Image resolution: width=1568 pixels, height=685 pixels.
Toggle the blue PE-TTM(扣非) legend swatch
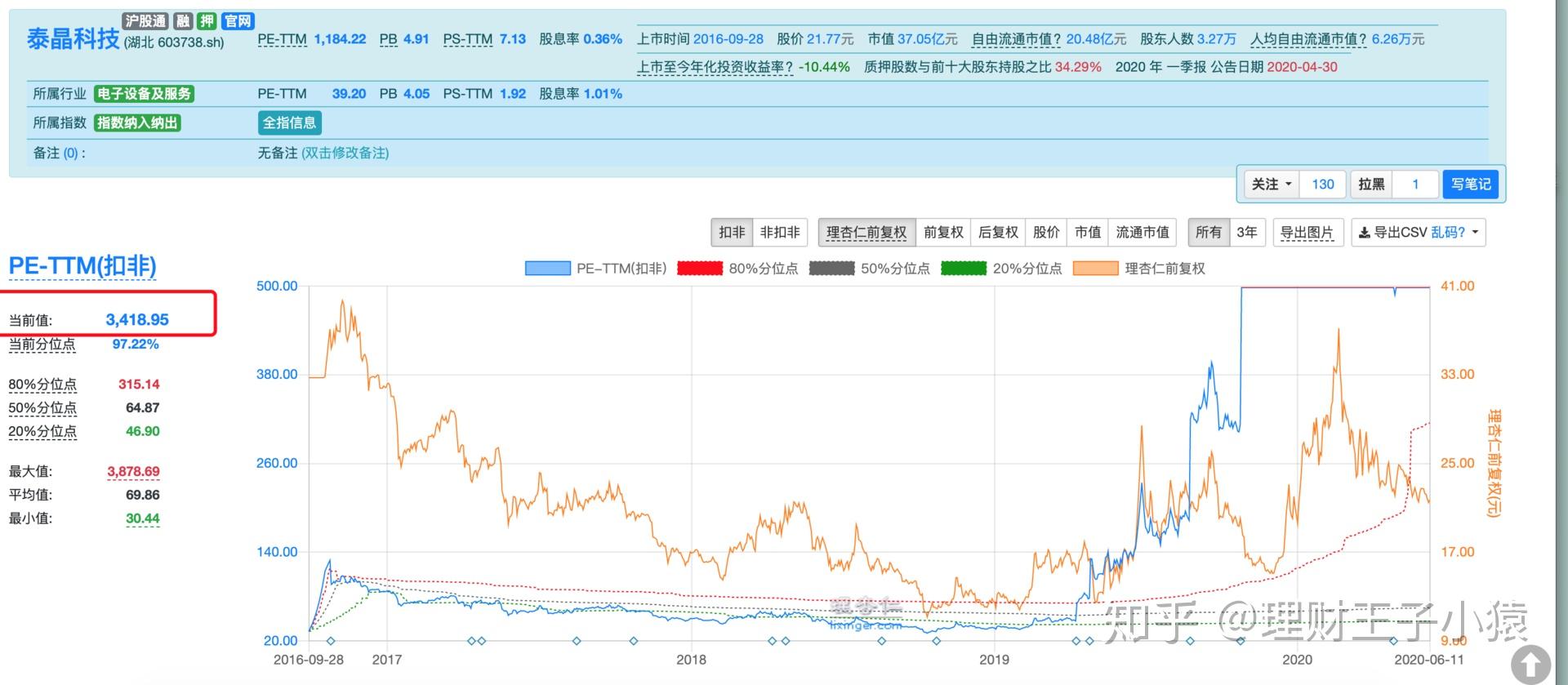tap(547, 269)
